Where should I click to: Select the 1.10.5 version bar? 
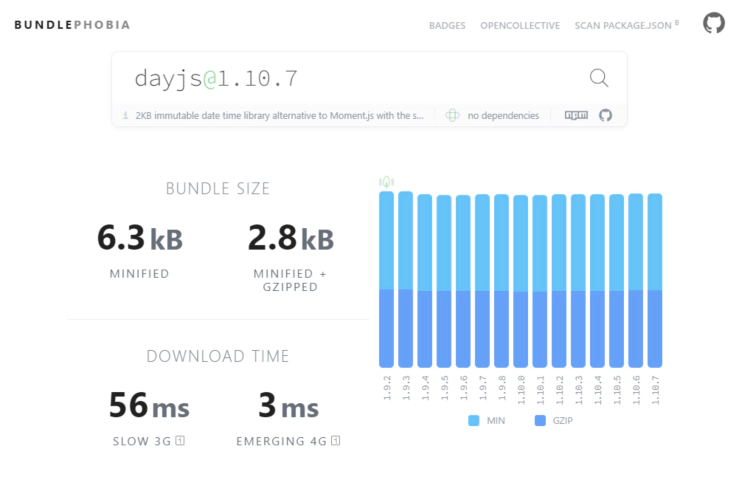point(616,281)
